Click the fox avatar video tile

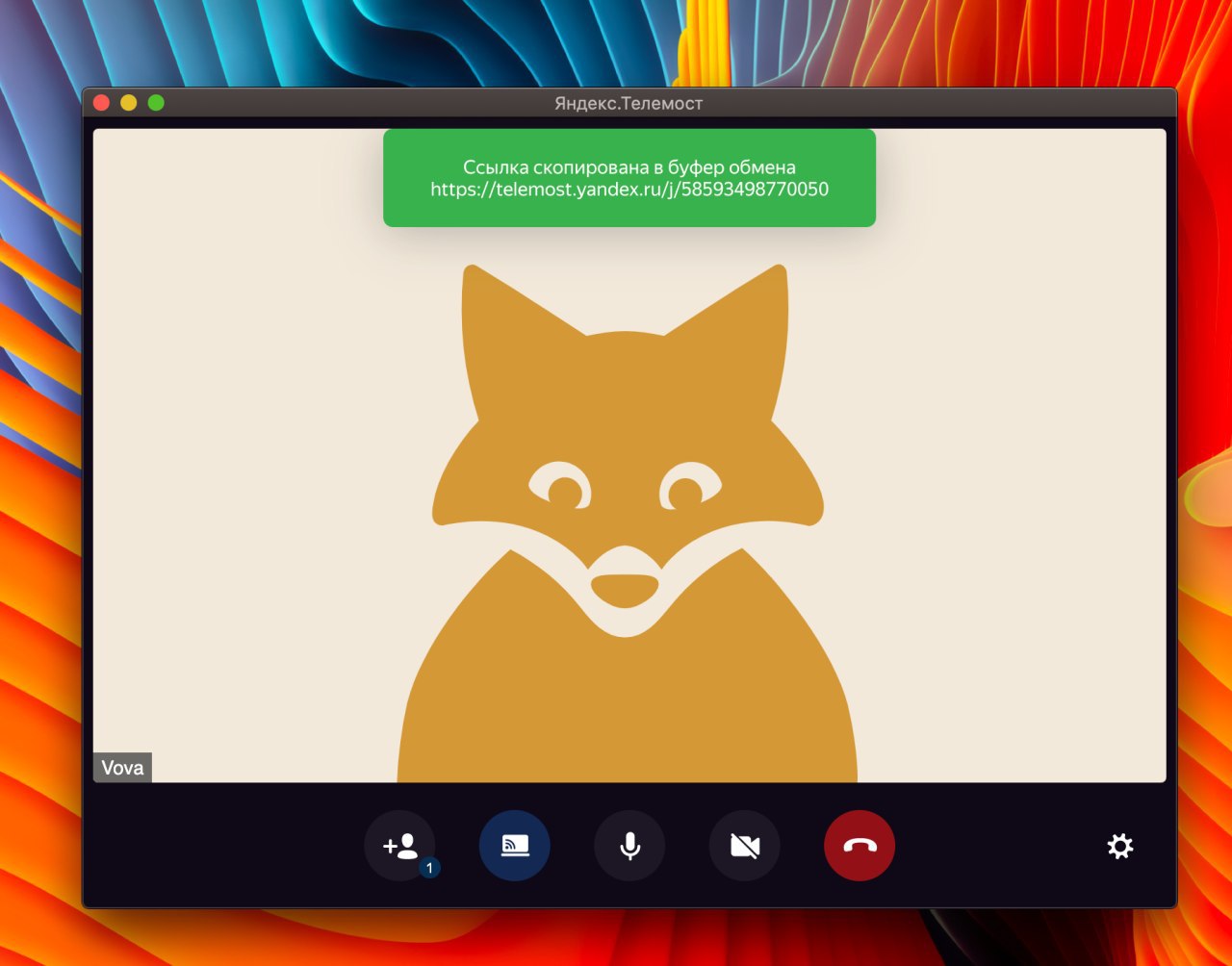pyautogui.click(x=629, y=455)
